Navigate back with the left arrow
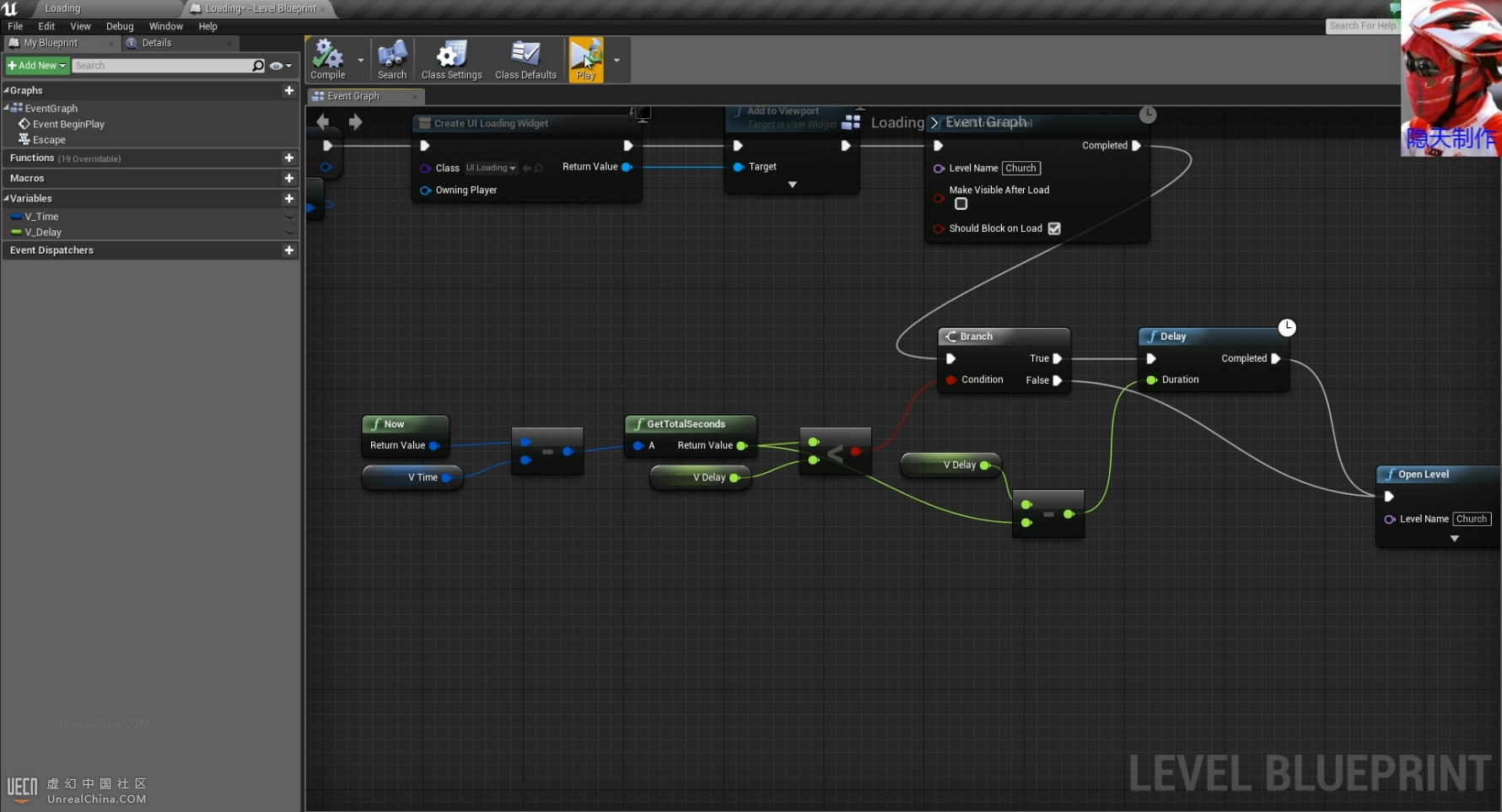The width and height of the screenshot is (1502, 812). [x=323, y=122]
